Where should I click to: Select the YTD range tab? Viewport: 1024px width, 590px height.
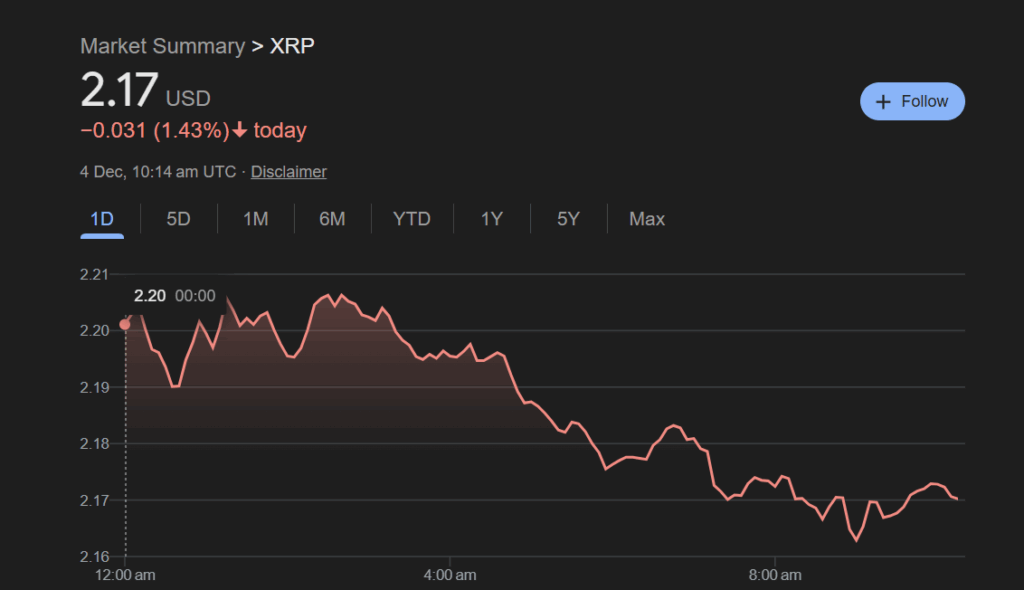pos(412,219)
